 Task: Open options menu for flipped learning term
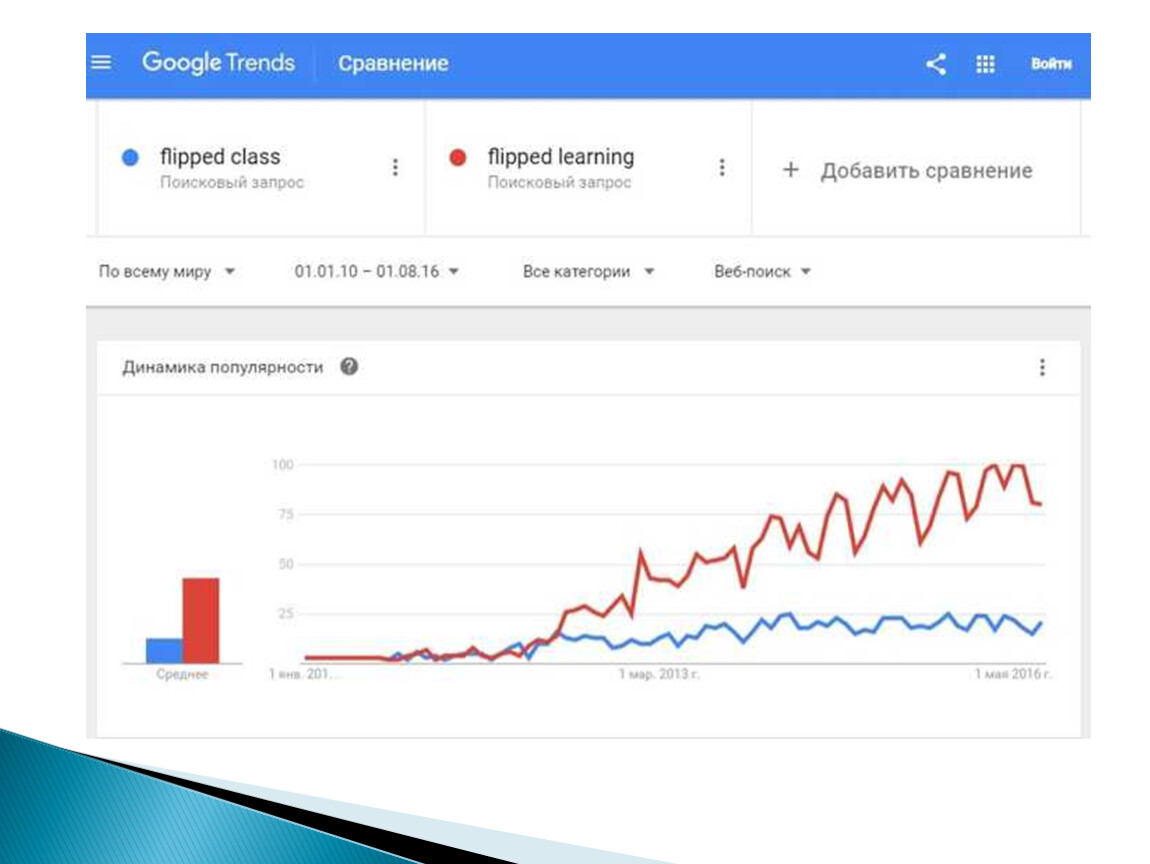click(x=722, y=168)
